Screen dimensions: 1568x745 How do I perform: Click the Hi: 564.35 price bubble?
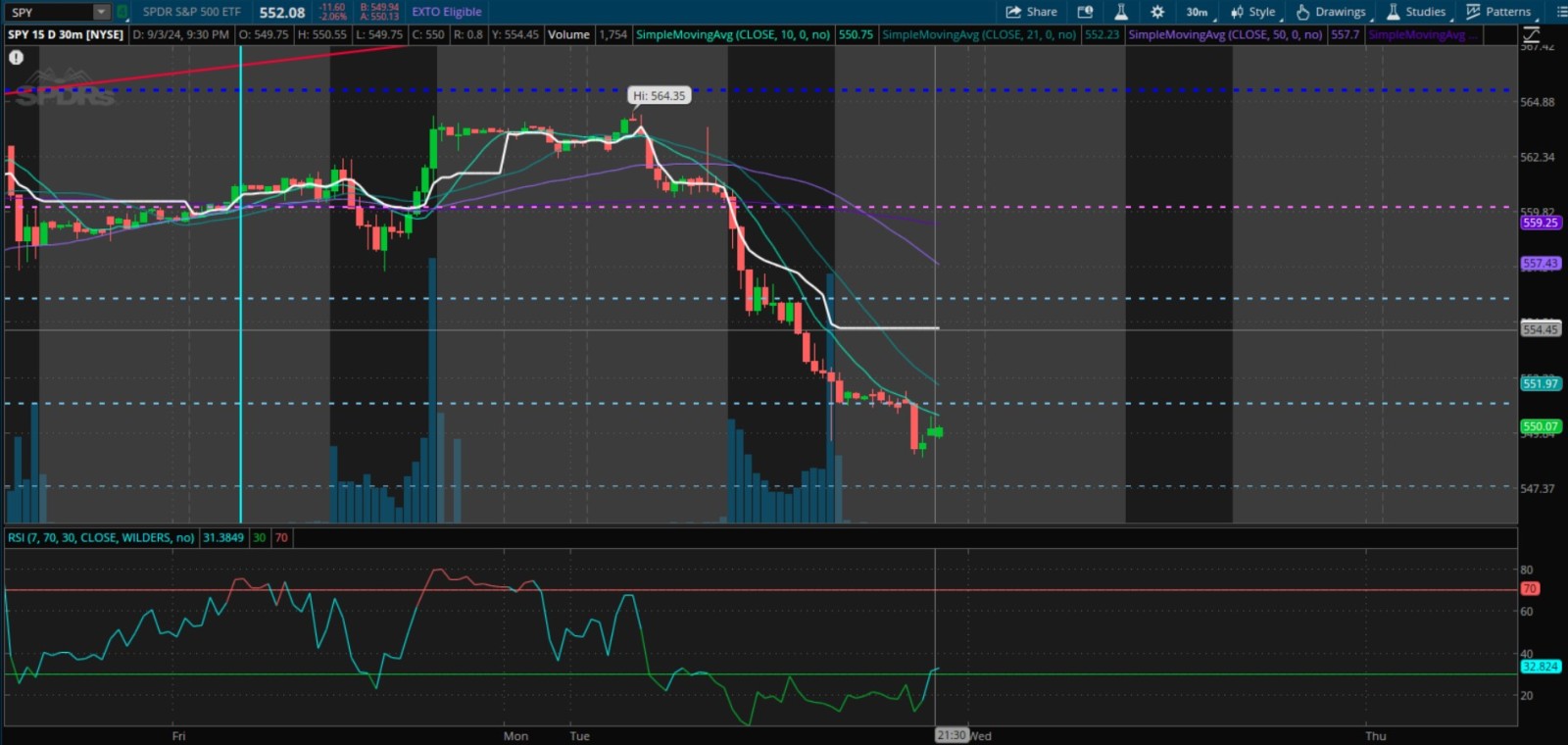pos(659,95)
